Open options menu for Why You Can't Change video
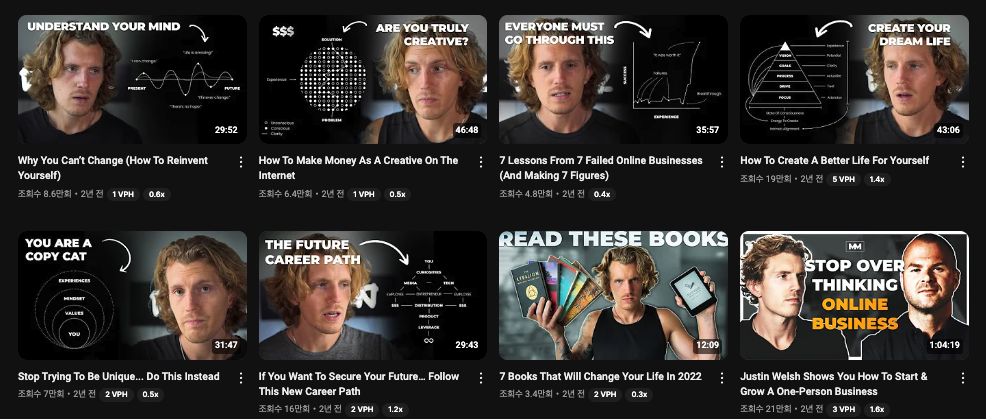Viewport: 986px width, 419px height. tap(240, 162)
